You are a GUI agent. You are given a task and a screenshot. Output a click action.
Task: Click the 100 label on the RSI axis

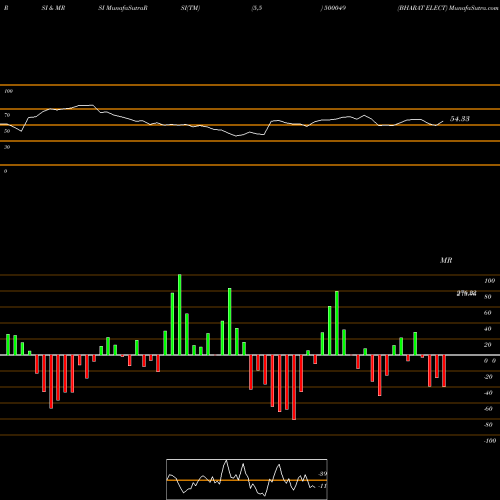8,91
